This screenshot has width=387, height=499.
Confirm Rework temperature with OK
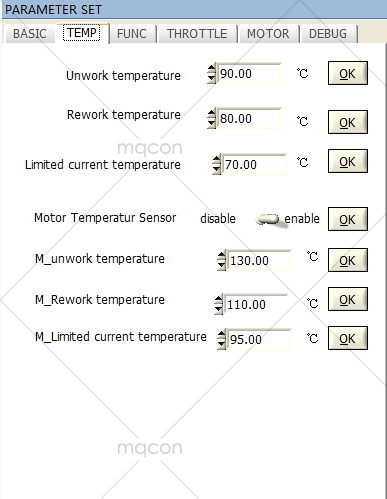[x=348, y=122]
